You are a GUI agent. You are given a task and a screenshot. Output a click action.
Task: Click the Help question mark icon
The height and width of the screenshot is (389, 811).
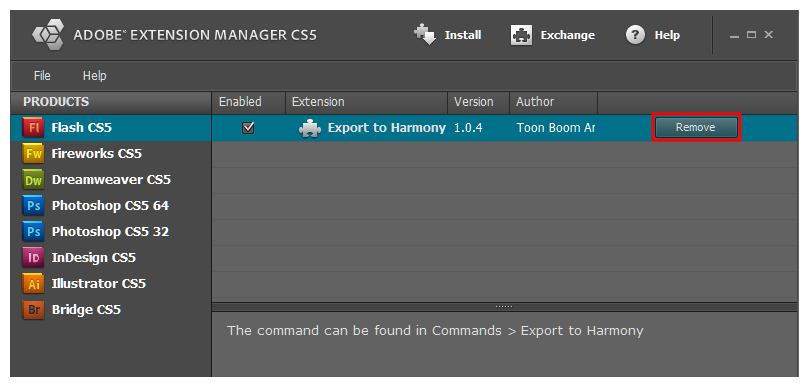[x=635, y=35]
